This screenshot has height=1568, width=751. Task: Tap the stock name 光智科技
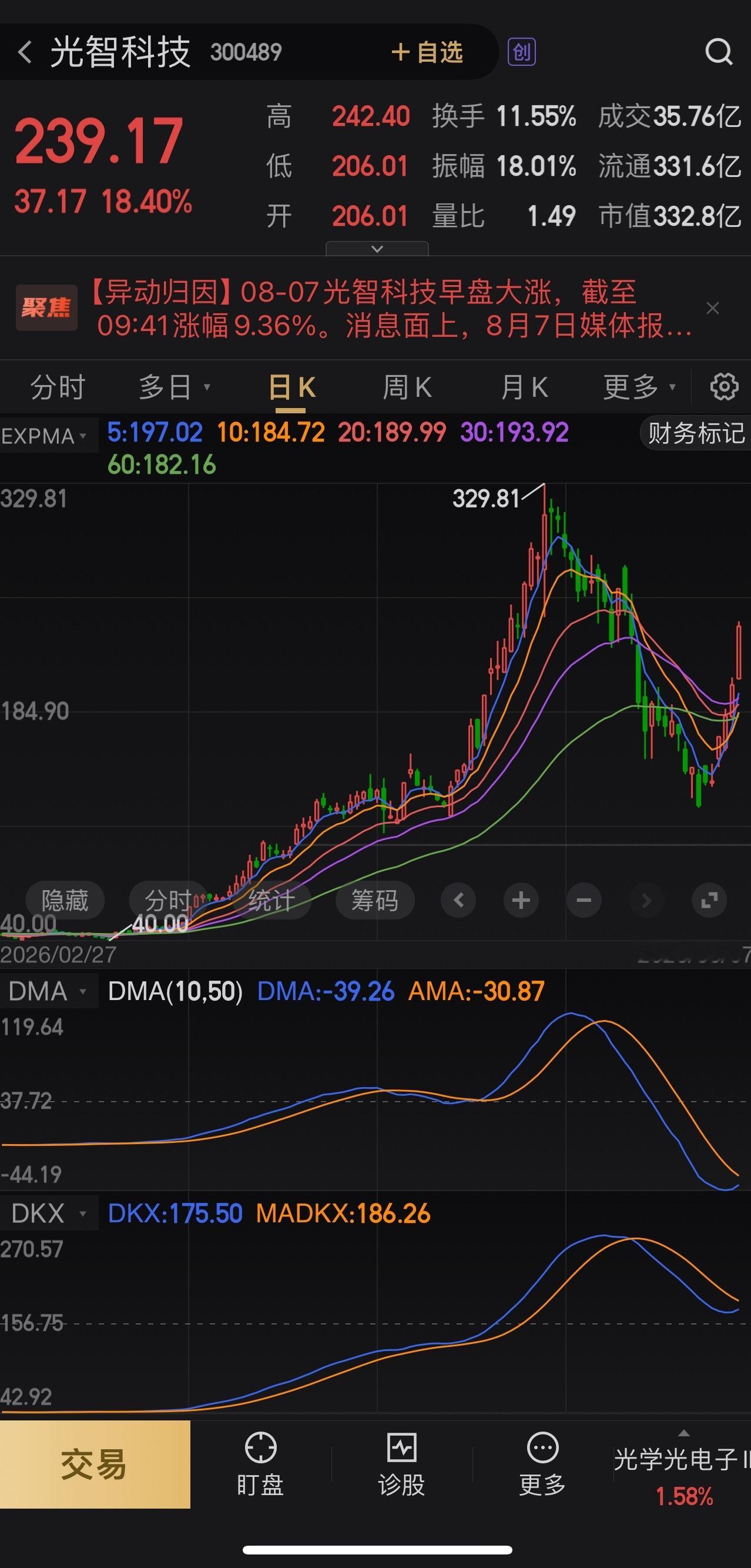(x=120, y=52)
